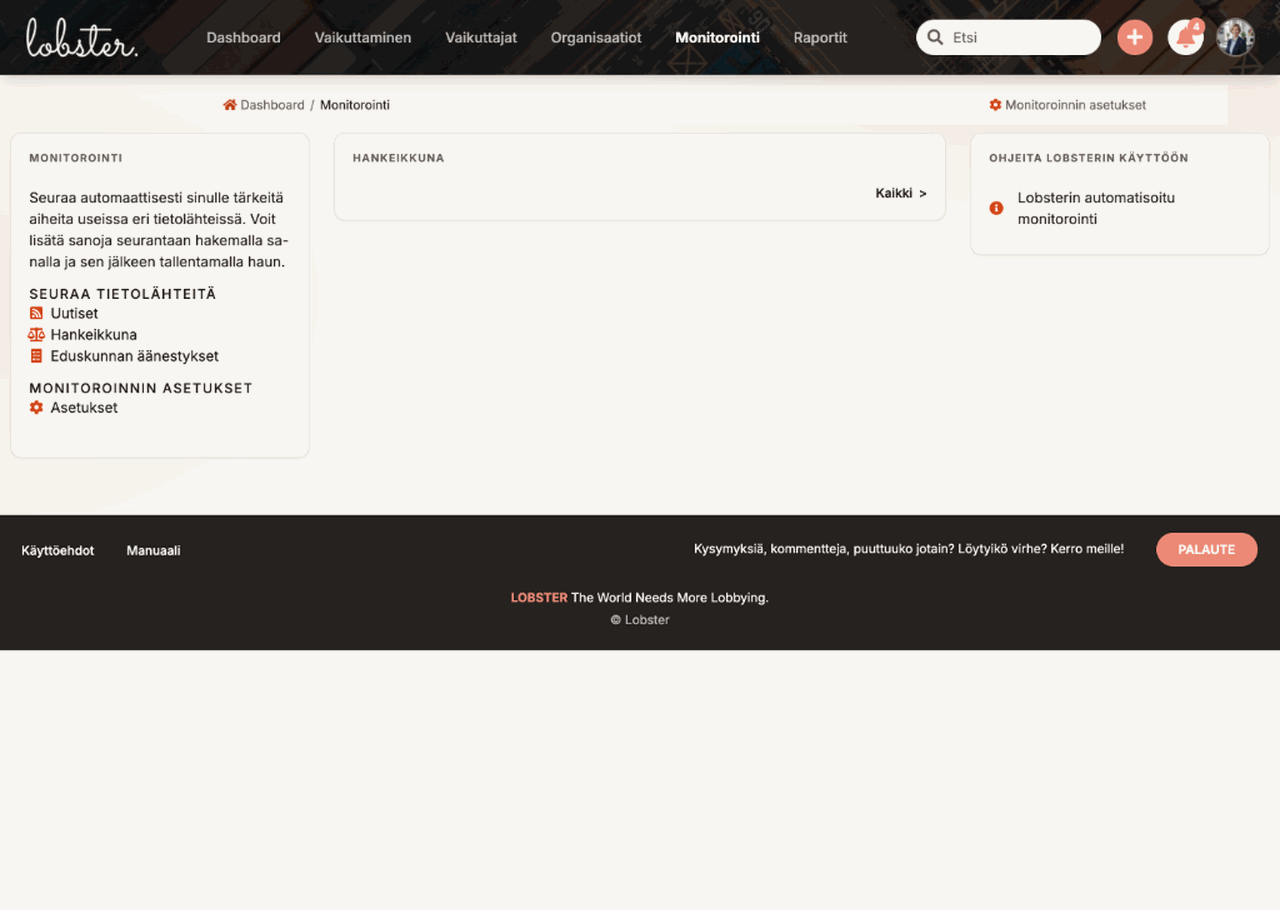
Task: Open the Raportit menu item
Action: [x=820, y=38]
